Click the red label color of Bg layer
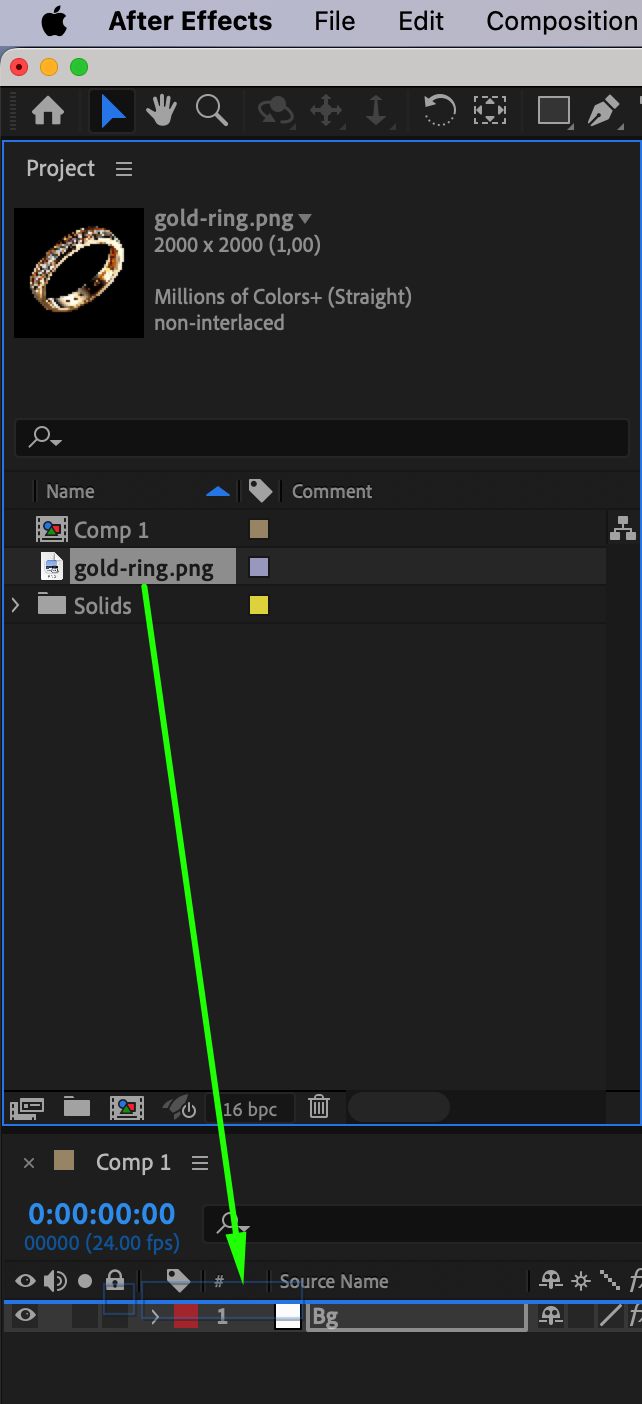This screenshot has height=1404, width=642. coord(186,1317)
